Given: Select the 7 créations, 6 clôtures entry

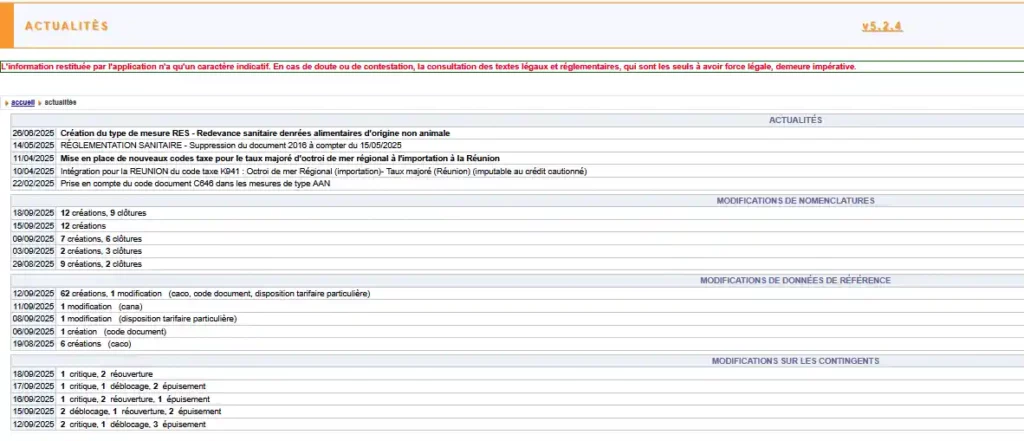Looking at the screenshot, I should [x=101, y=239].
